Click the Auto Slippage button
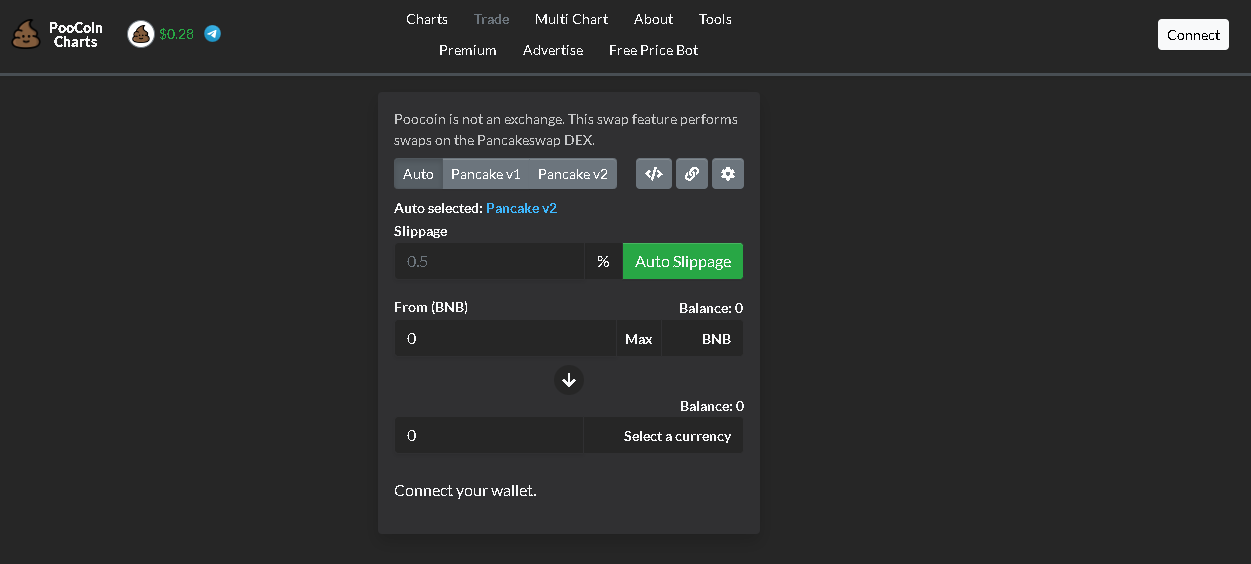Screen dimensions: 1251x564 [x=682, y=261]
